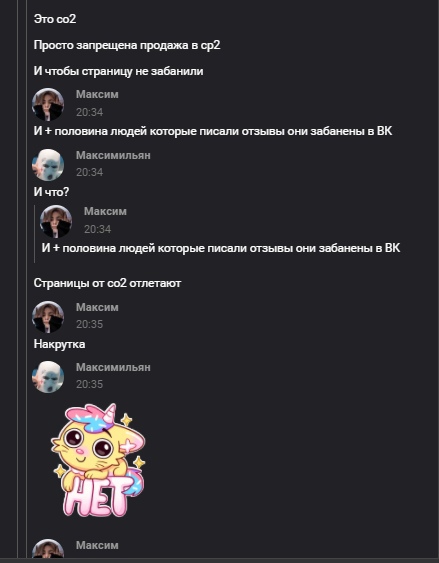Open Максим name above 'Накрутка'

[97, 307]
